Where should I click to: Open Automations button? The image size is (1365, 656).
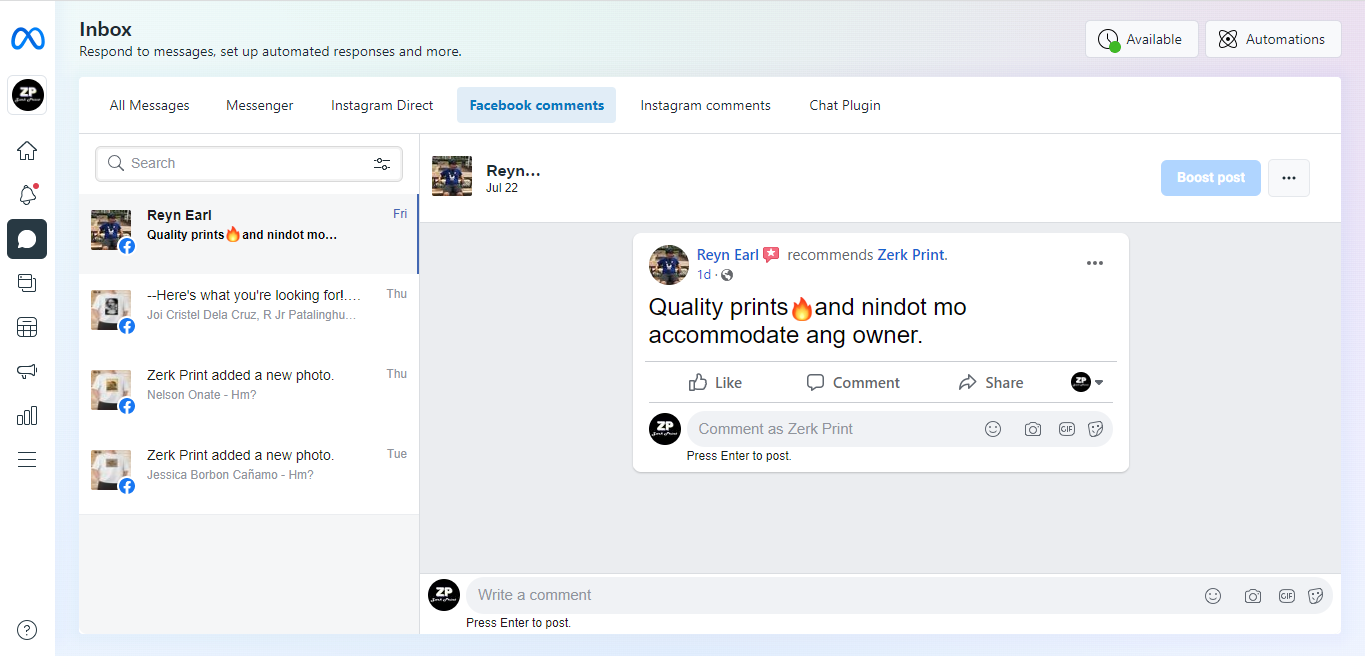[x=1273, y=39]
